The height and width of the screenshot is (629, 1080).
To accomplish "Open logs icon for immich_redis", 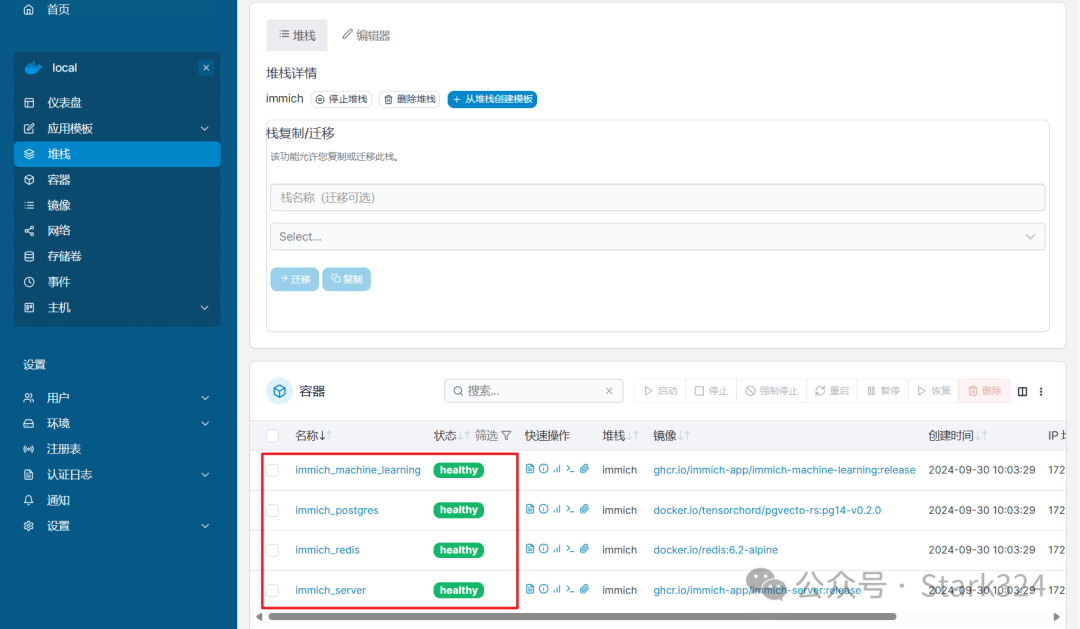I will [x=530, y=549].
